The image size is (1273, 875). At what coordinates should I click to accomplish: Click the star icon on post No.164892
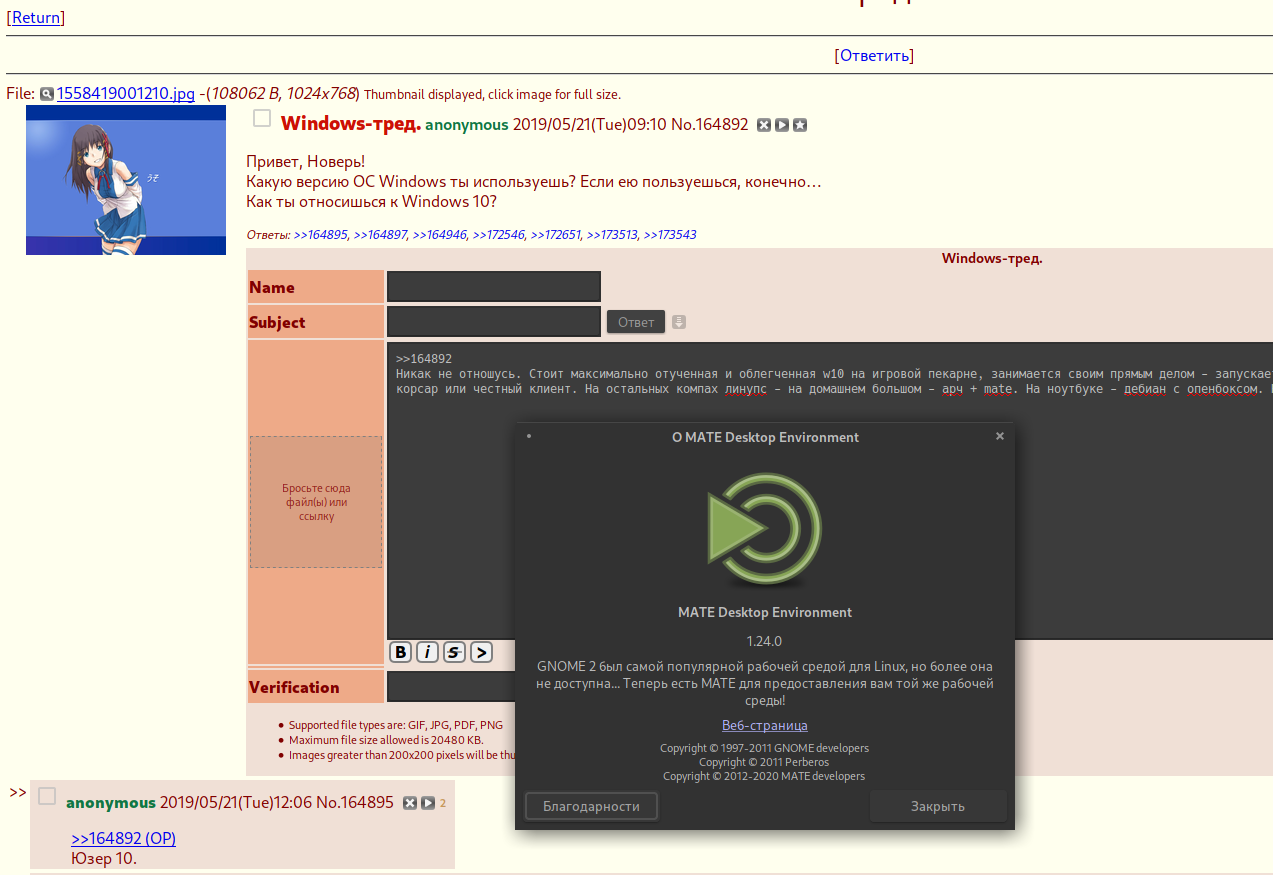800,125
